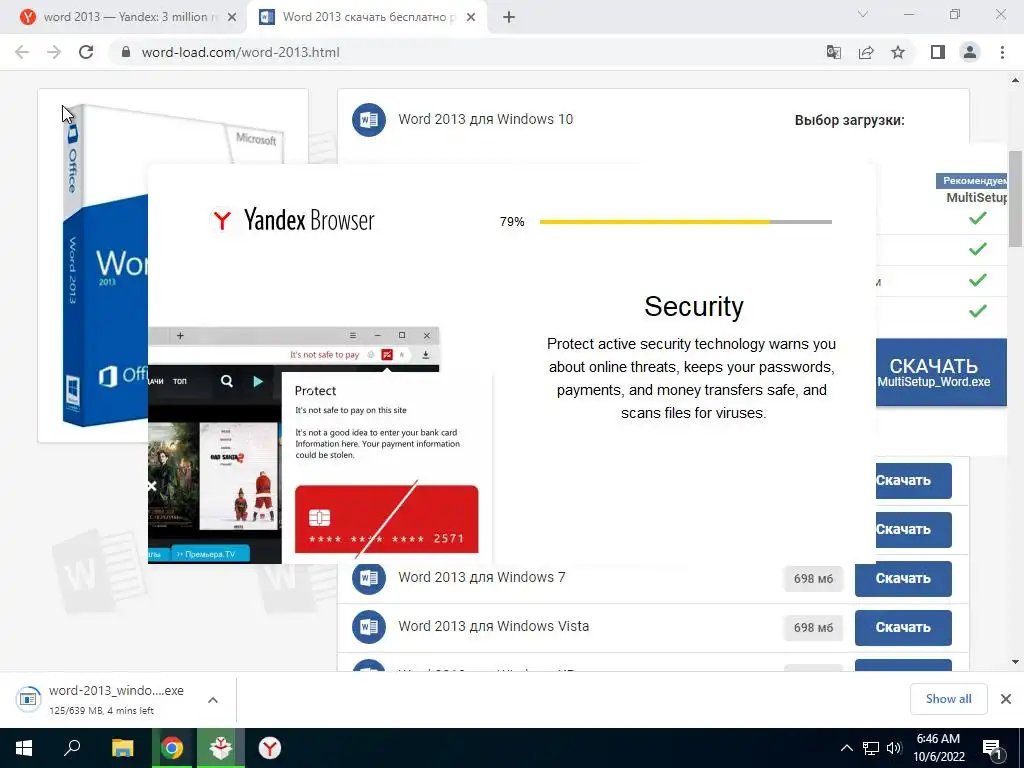This screenshot has width=1024, height=768.
Task: Open the Chrome three-dot menu
Action: [x=1002, y=52]
